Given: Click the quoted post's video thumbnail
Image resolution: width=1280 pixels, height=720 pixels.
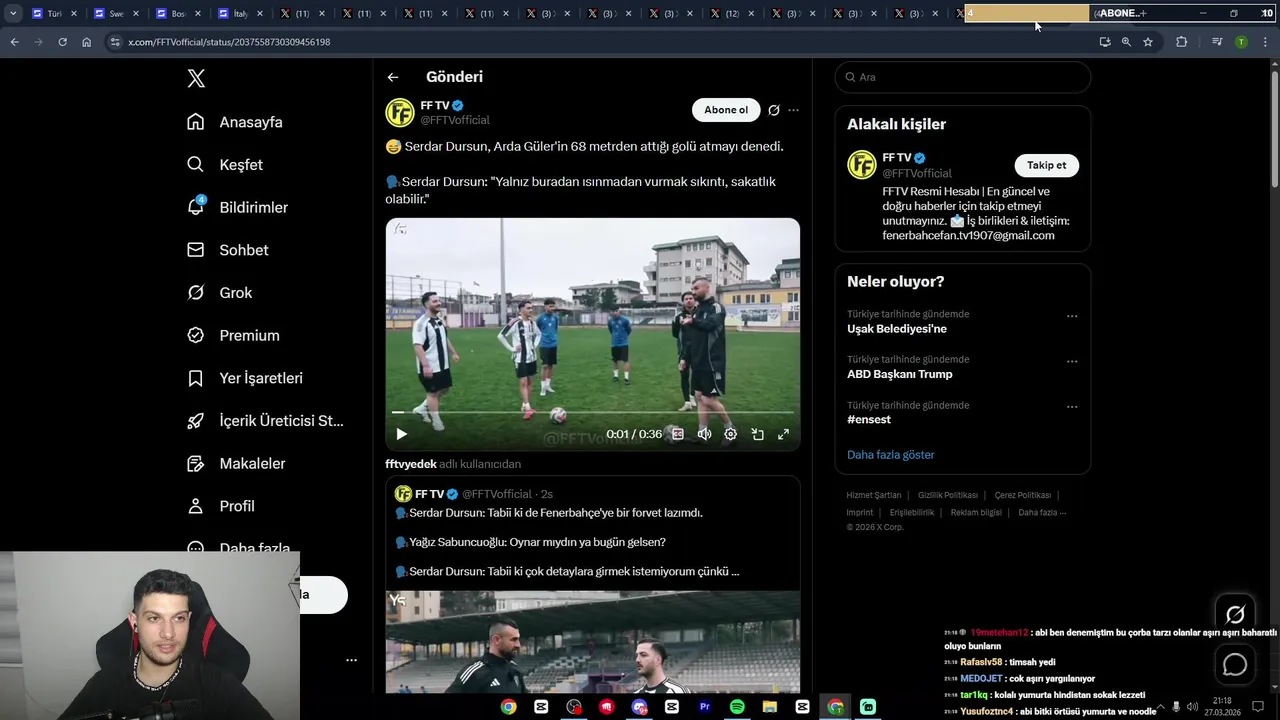Looking at the screenshot, I should tap(593, 642).
